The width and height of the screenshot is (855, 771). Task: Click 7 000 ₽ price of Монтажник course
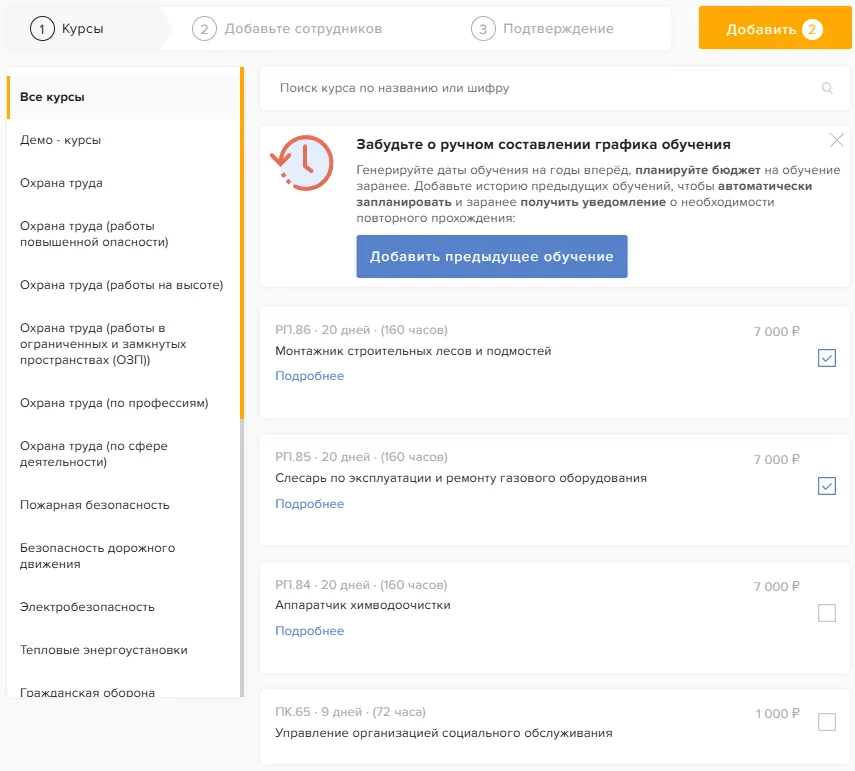776,332
